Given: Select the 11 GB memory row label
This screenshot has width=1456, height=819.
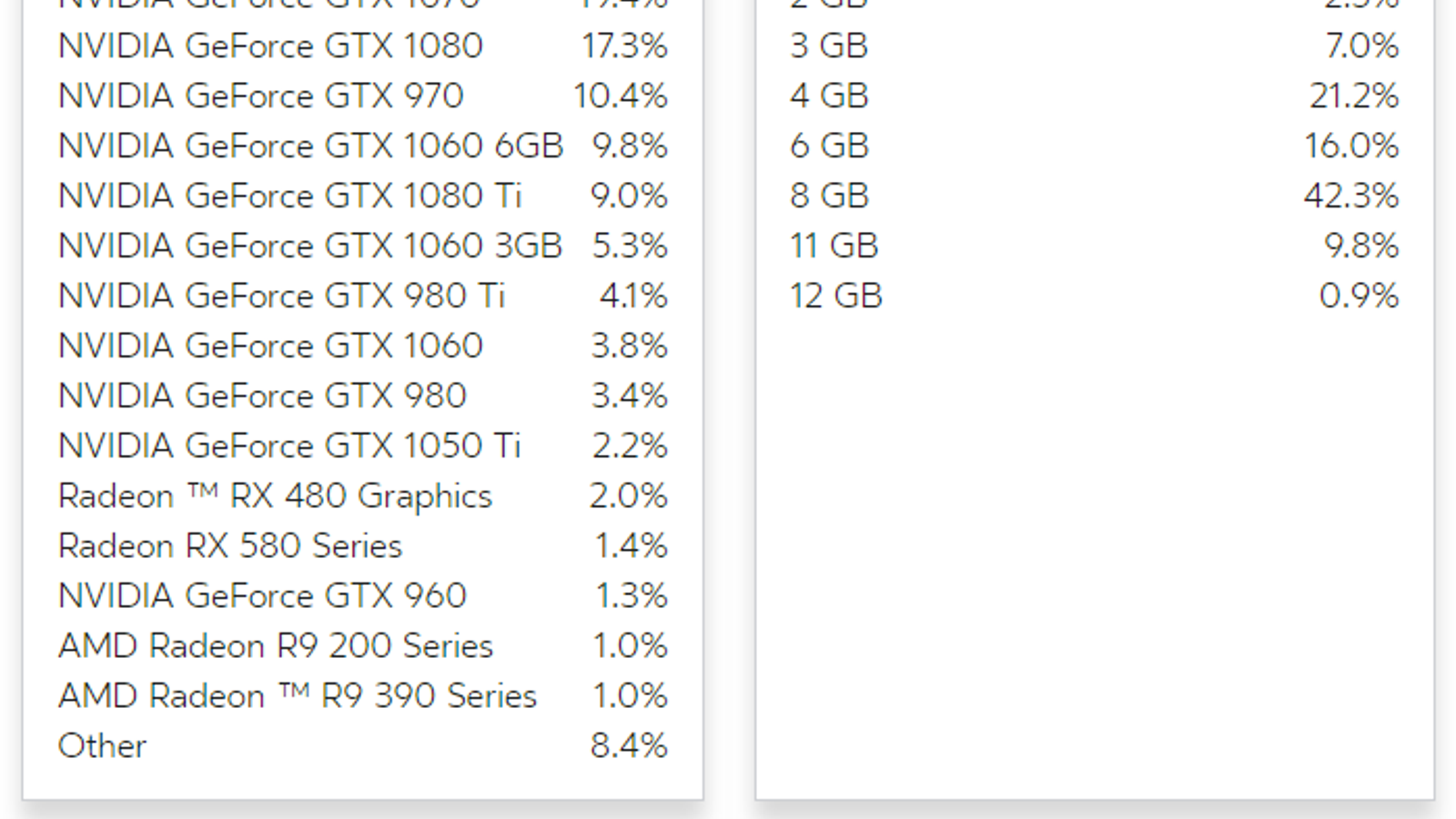Looking at the screenshot, I should pos(834,247).
